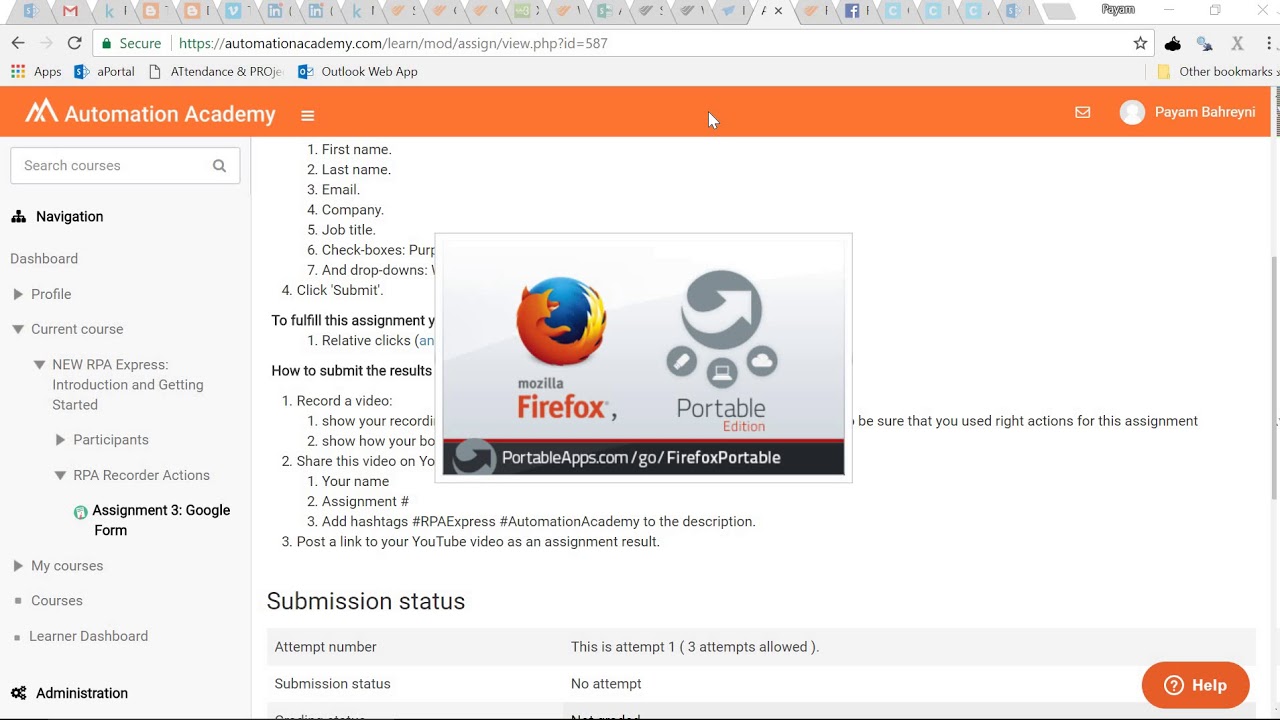Viewport: 1280px width, 720px height.
Task: Open the orange Help button
Action: 1196,685
